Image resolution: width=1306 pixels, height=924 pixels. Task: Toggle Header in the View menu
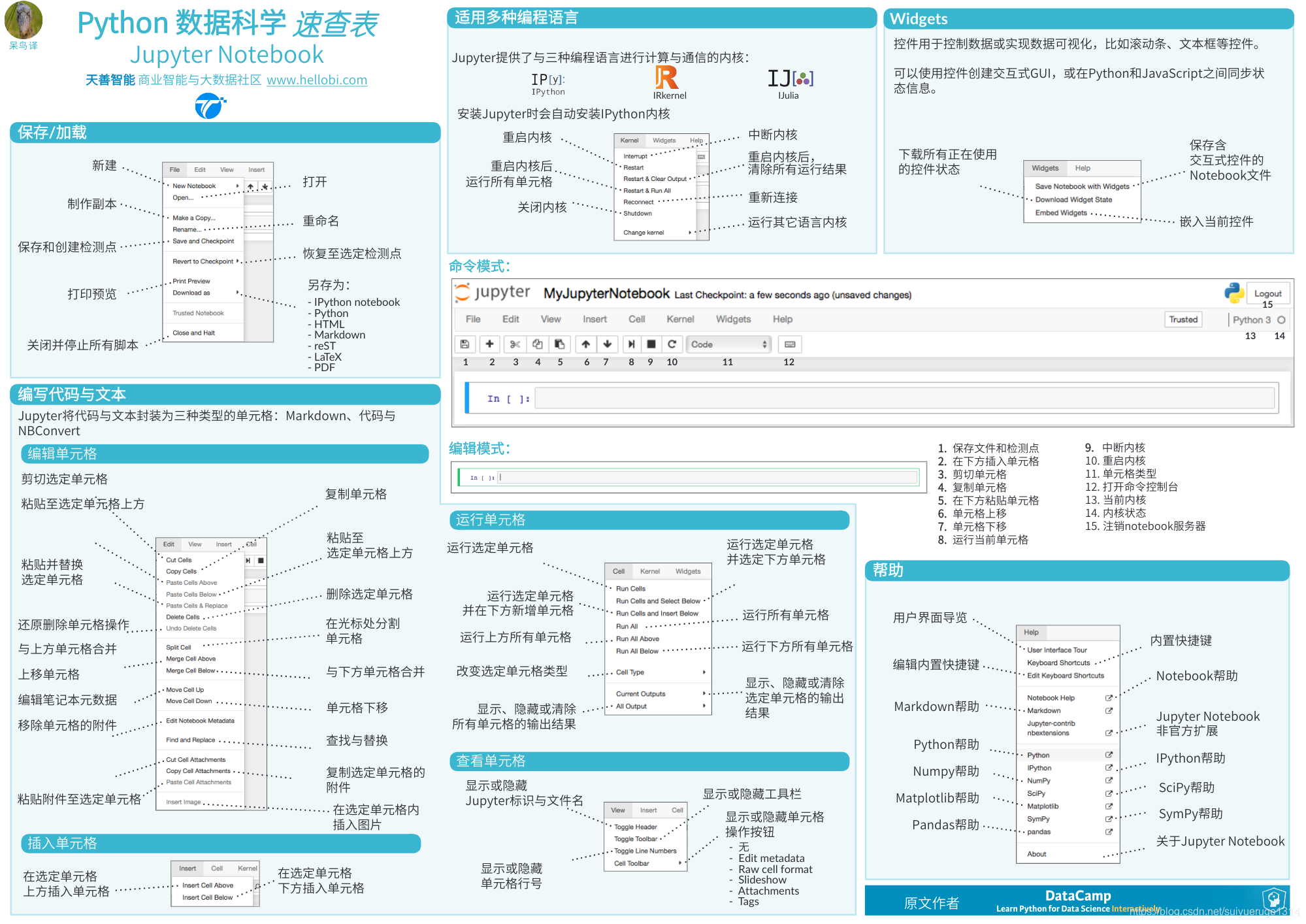(x=635, y=827)
